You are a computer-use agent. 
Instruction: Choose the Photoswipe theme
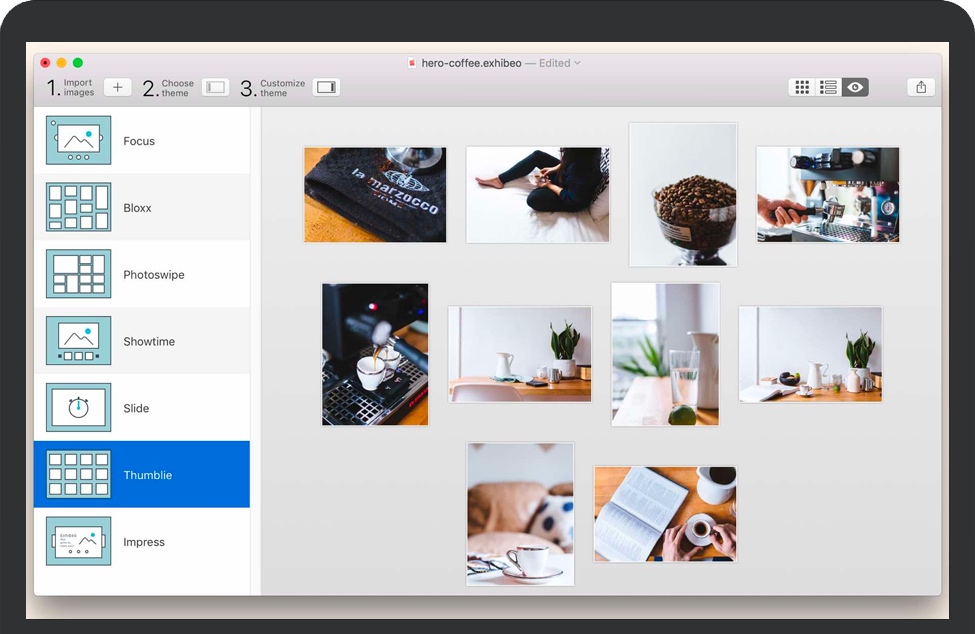pyautogui.click(x=153, y=275)
